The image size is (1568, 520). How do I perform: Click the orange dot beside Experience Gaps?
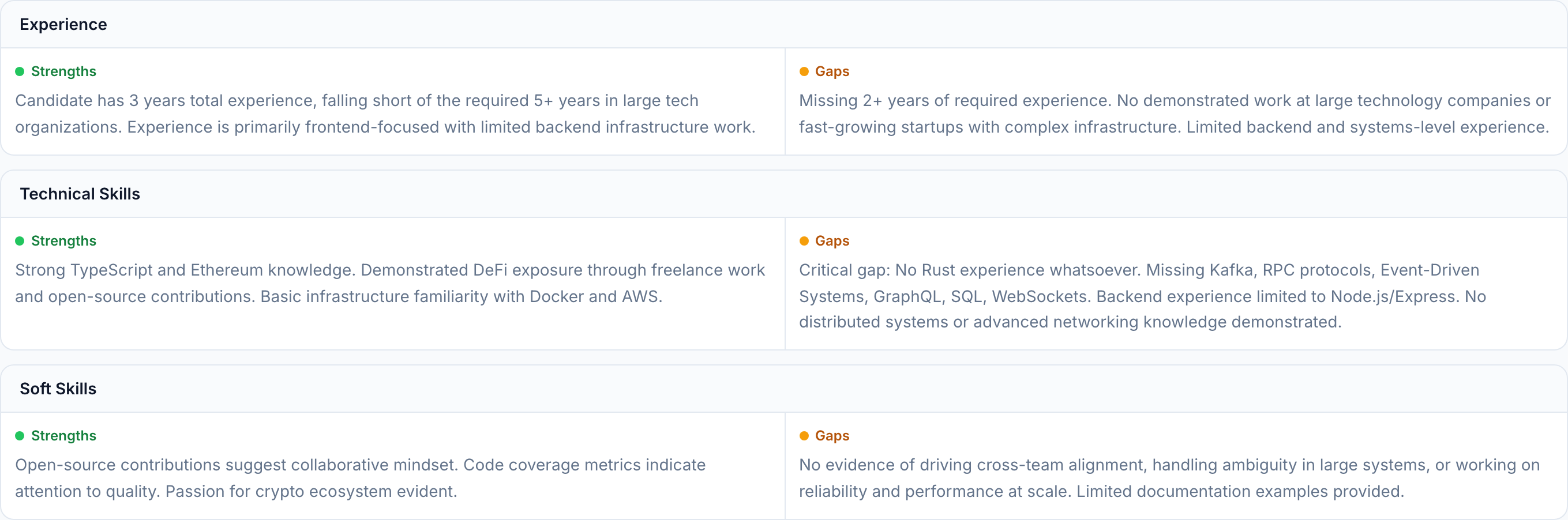coord(804,71)
